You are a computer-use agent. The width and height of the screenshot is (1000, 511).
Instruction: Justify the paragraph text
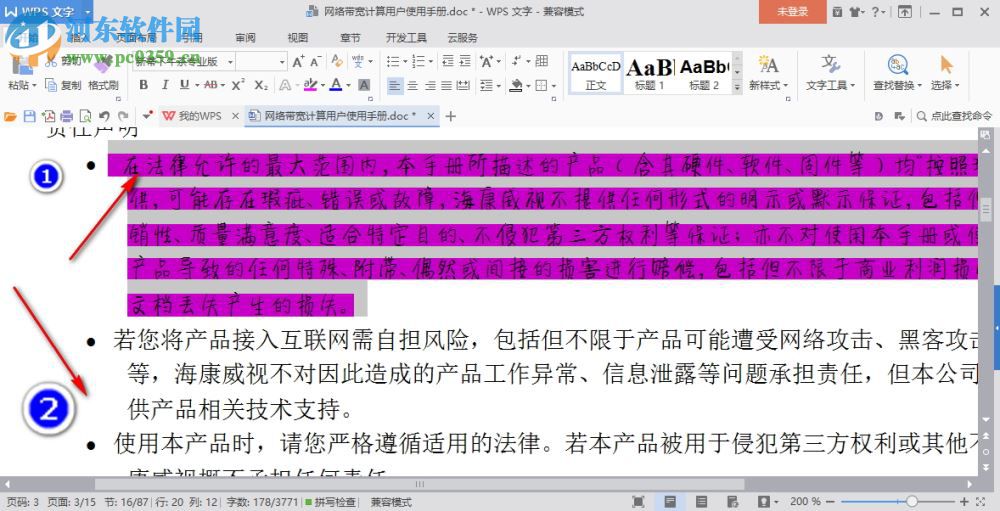coord(446,85)
